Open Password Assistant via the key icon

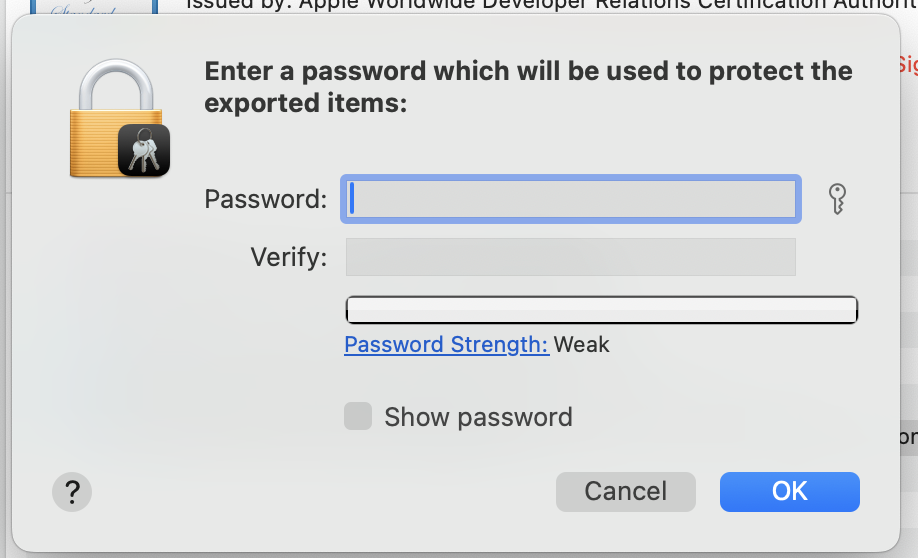837,199
